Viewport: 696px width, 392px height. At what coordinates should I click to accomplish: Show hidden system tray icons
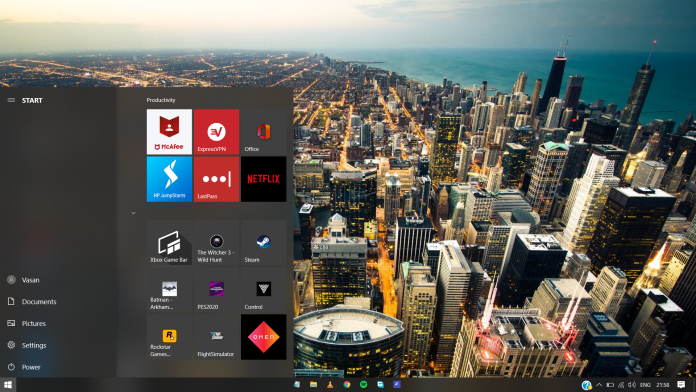(x=599, y=385)
